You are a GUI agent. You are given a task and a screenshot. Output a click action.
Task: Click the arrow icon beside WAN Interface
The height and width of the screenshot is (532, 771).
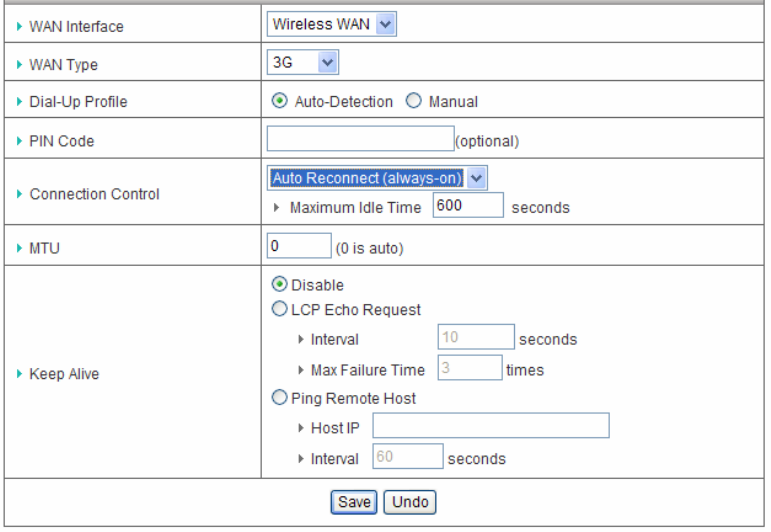click(22, 27)
